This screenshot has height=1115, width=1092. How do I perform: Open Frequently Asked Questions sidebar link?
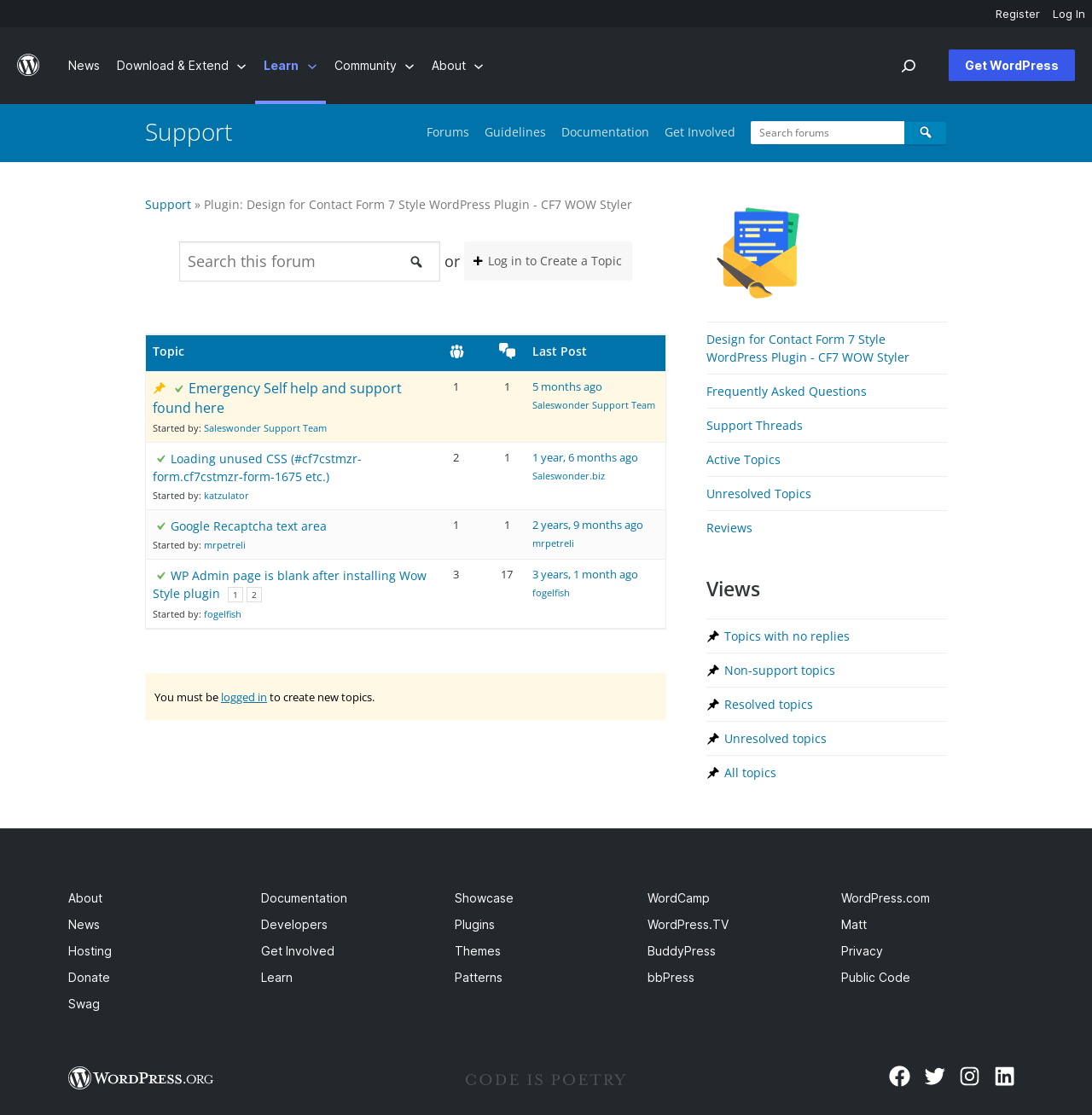pos(787,392)
